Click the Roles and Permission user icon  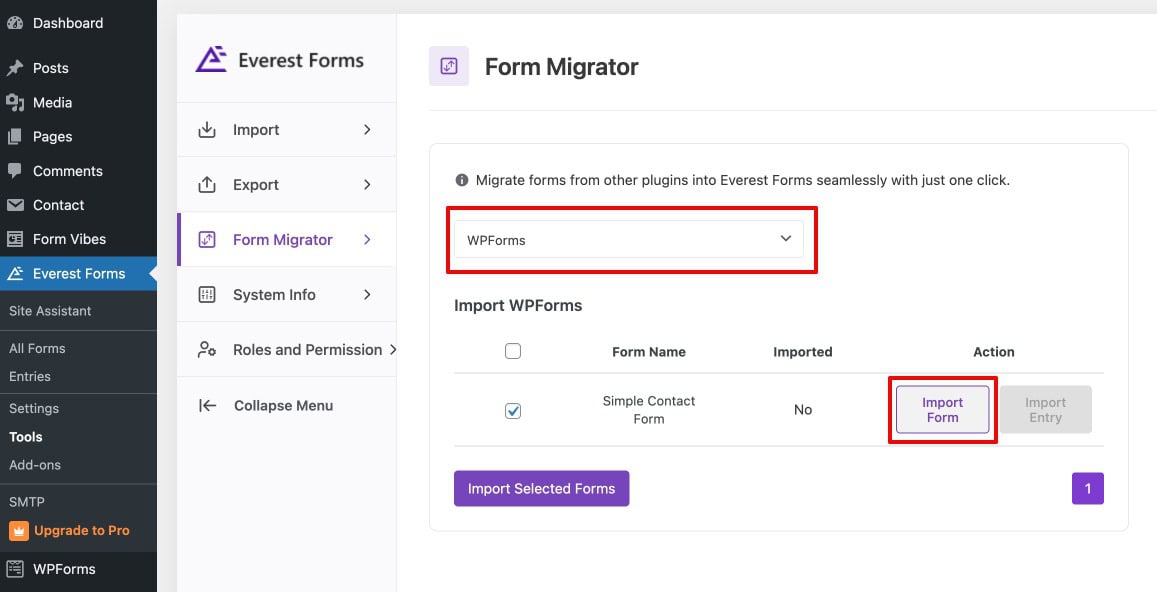point(207,349)
